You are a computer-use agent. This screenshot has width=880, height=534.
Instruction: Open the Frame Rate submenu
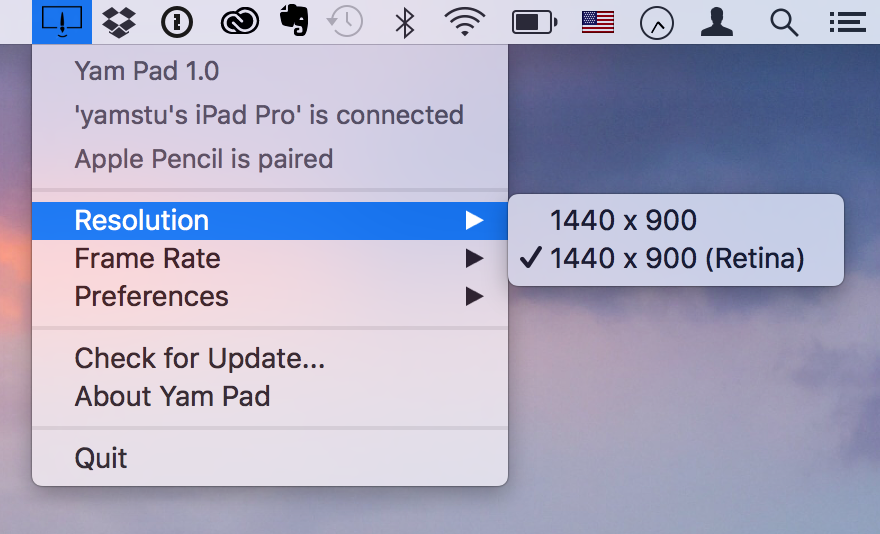click(270, 258)
